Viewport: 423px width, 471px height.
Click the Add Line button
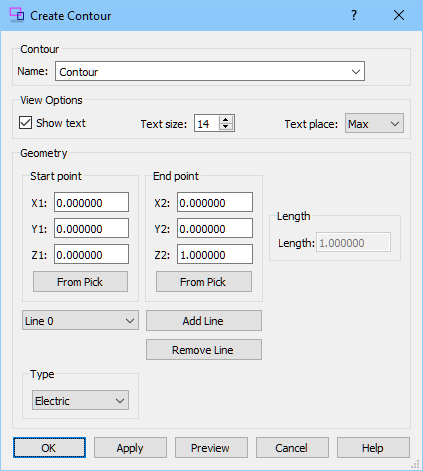click(204, 321)
